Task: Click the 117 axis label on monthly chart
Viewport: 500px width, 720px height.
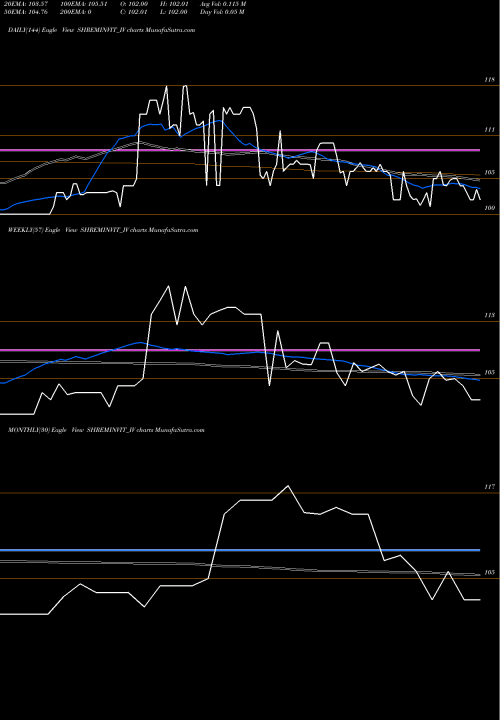Action: pos(490,487)
